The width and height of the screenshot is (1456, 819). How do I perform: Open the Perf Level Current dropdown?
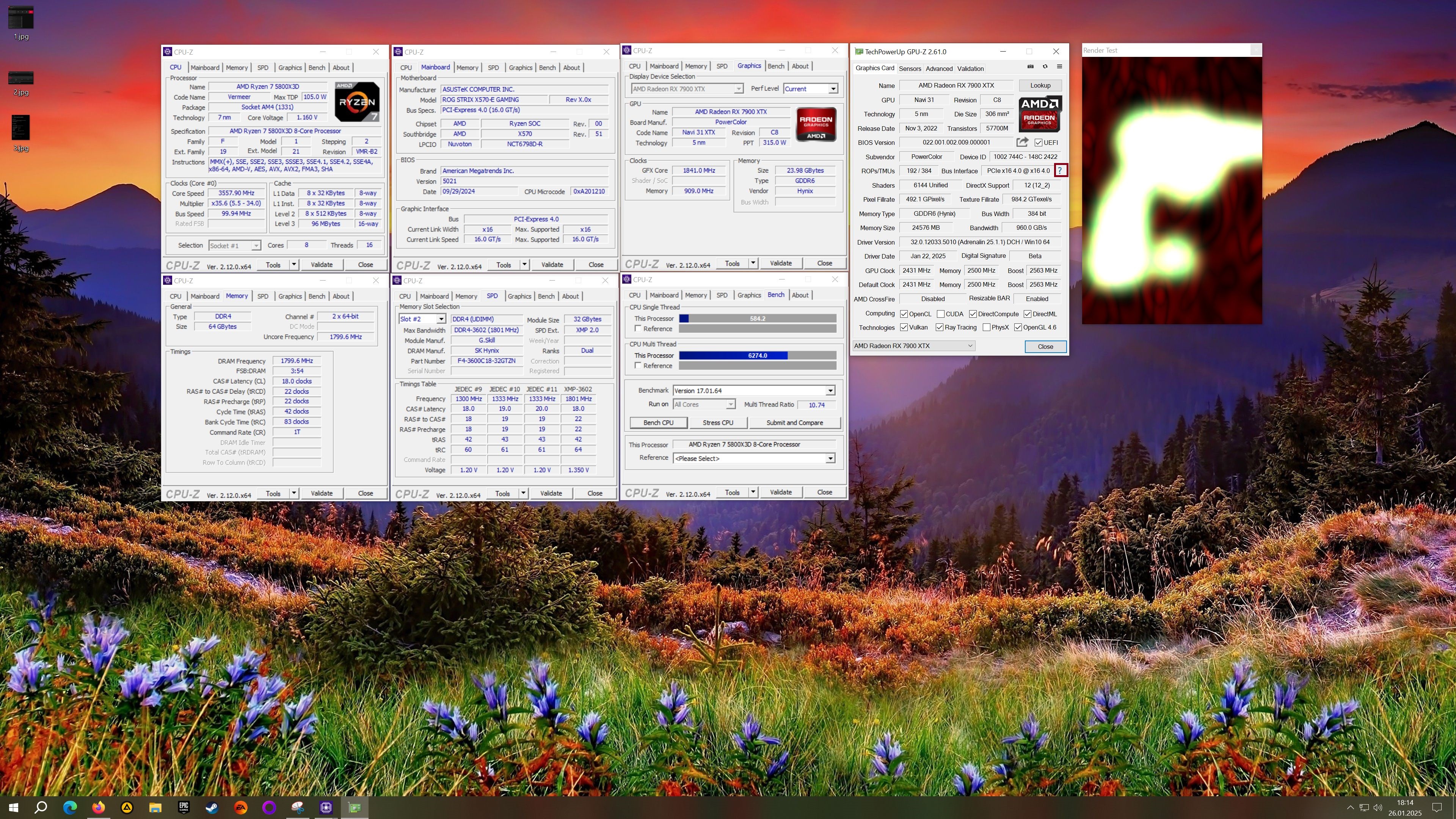click(x=811, y=89)
